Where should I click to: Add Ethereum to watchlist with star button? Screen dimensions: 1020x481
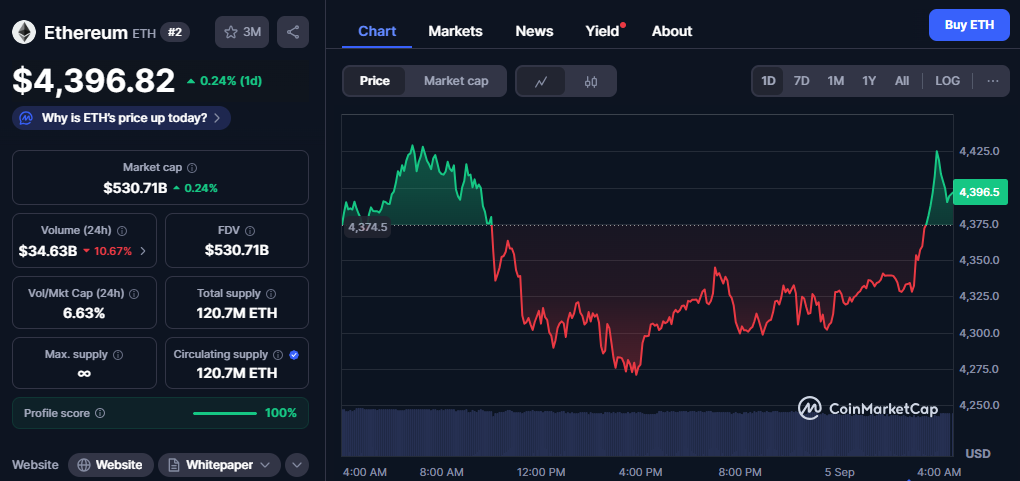point(241,32)
